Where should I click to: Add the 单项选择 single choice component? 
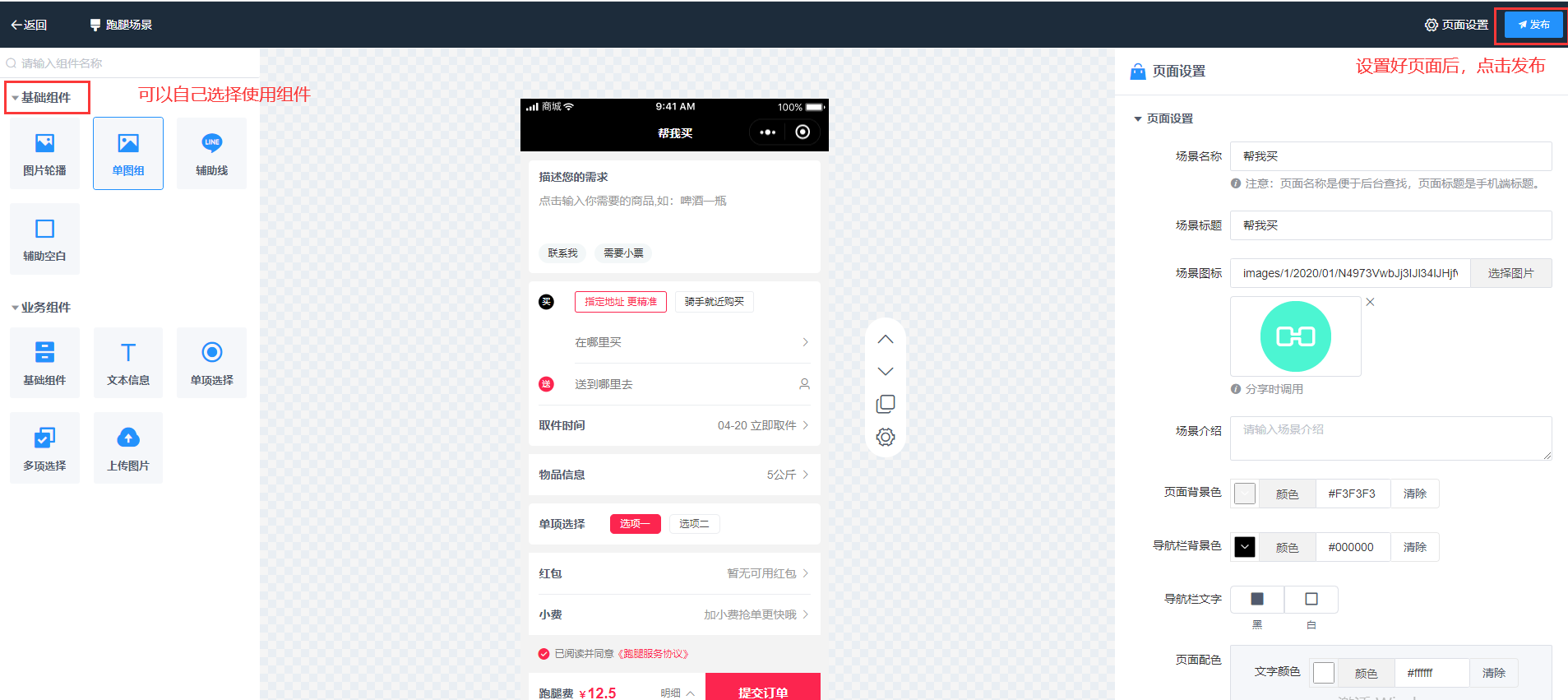[211, 363]
